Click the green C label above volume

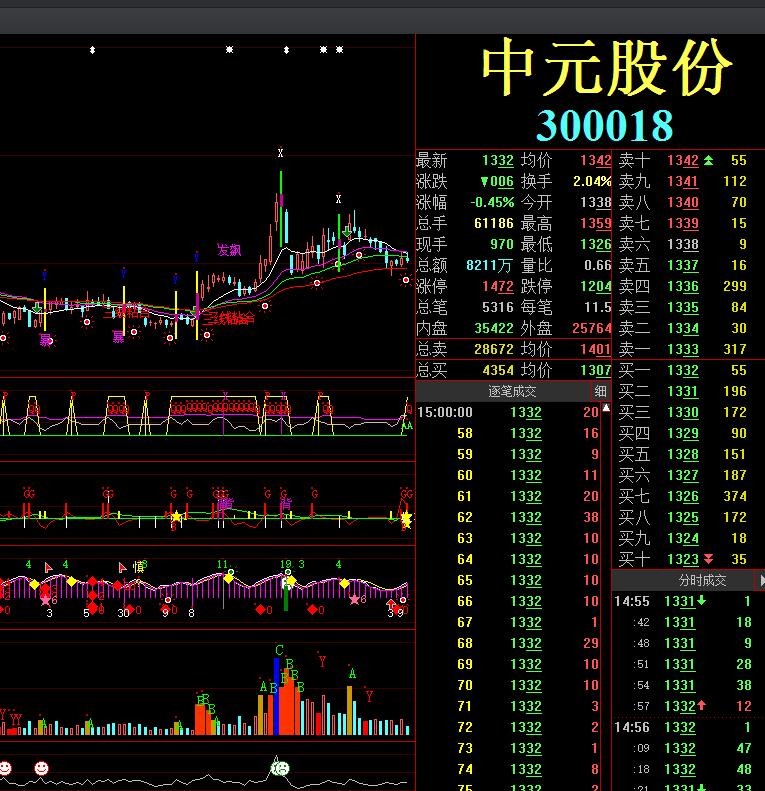280,650
